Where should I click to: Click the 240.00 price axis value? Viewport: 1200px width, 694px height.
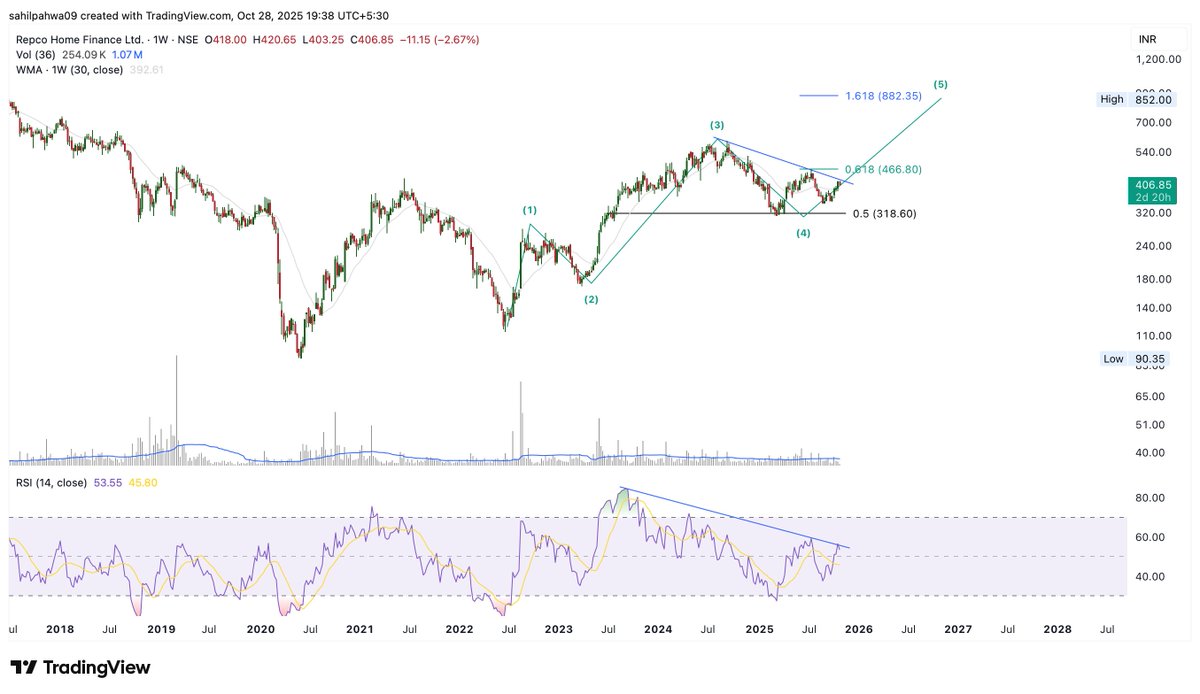(1151, 246)
